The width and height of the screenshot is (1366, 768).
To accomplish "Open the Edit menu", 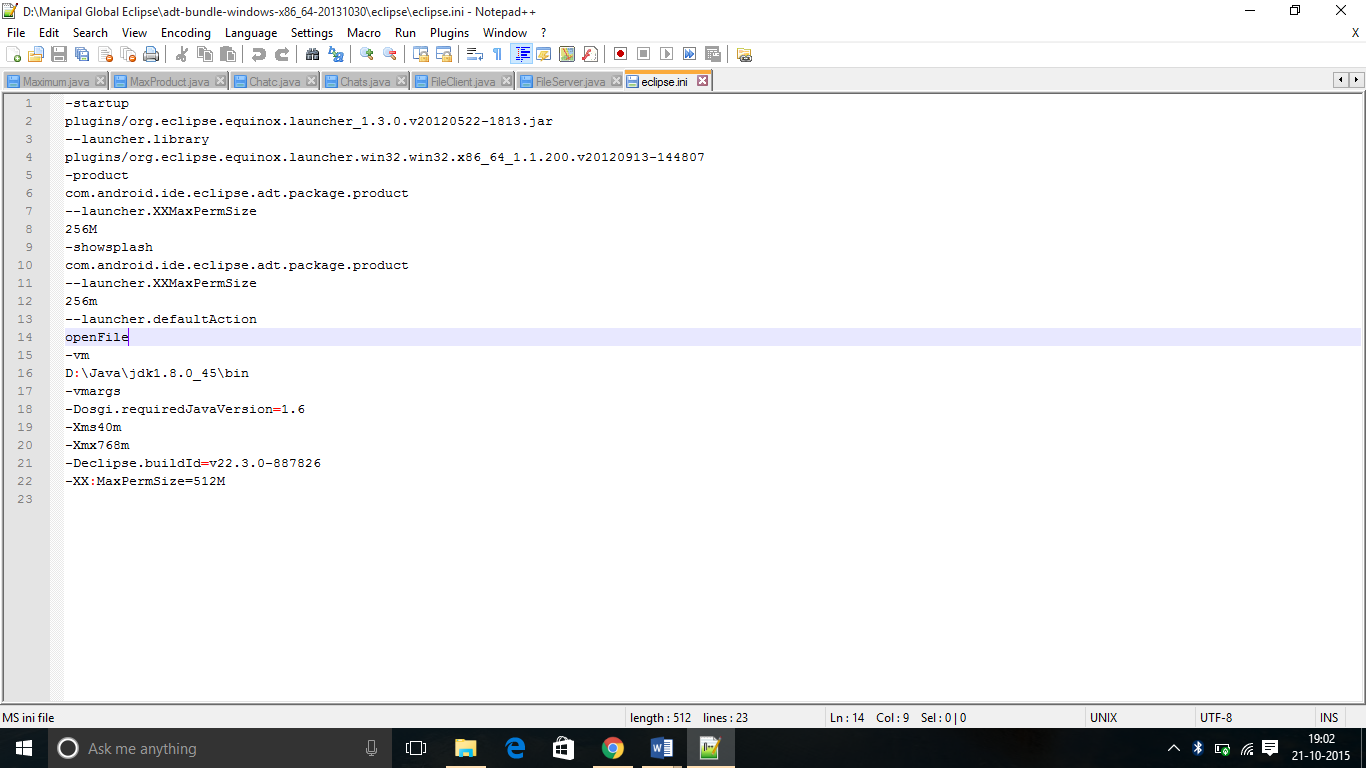I will point(49,33).
